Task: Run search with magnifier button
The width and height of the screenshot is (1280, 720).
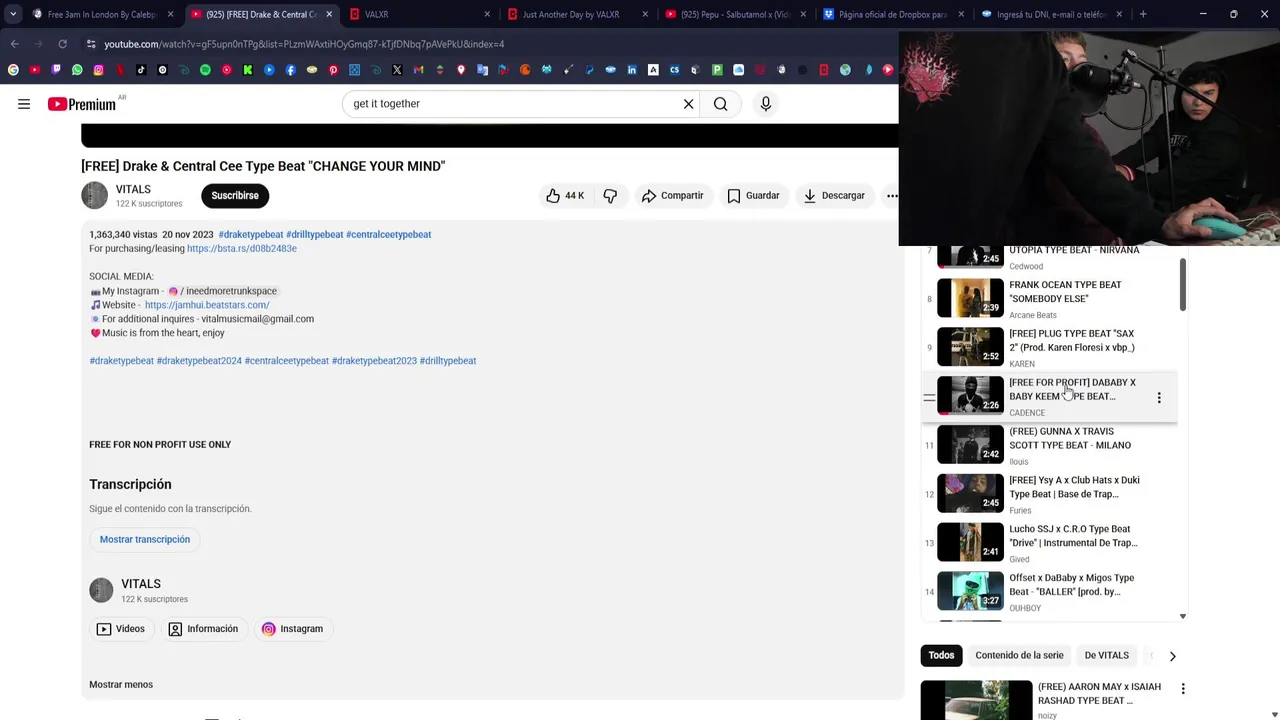Action: [720, 104]
